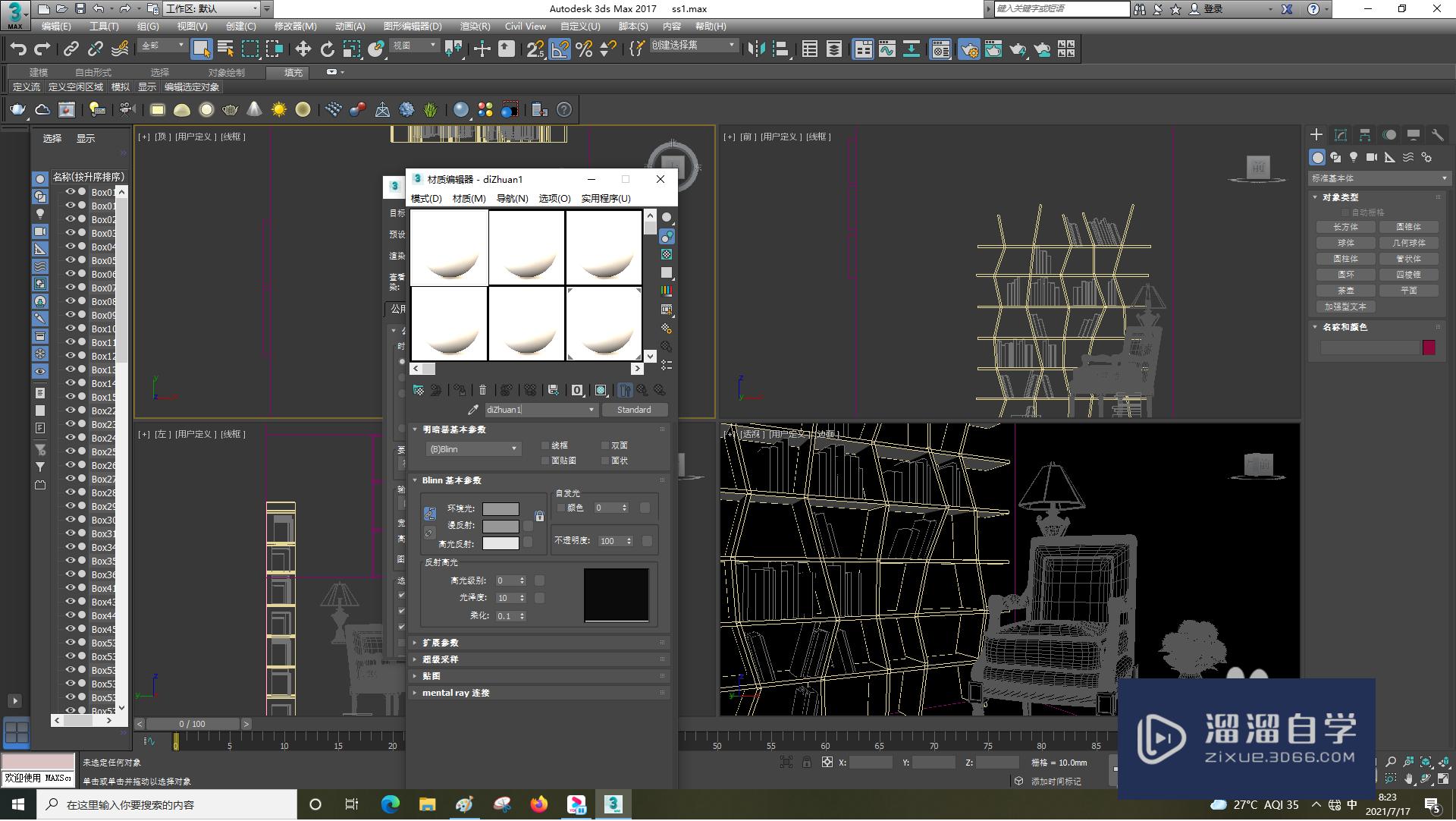
Task: Open the 渲染(R) menu
Action: coord(475,26)
